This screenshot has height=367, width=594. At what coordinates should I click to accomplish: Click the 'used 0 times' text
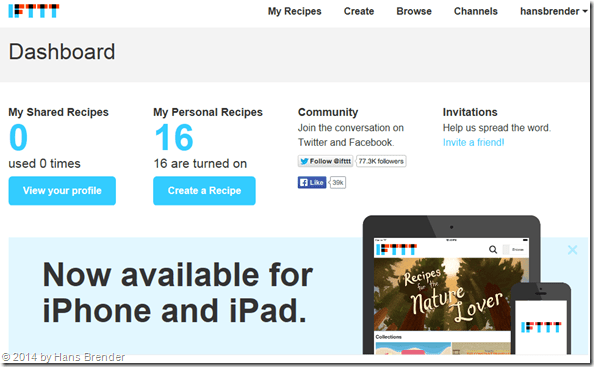pos(44,164)
